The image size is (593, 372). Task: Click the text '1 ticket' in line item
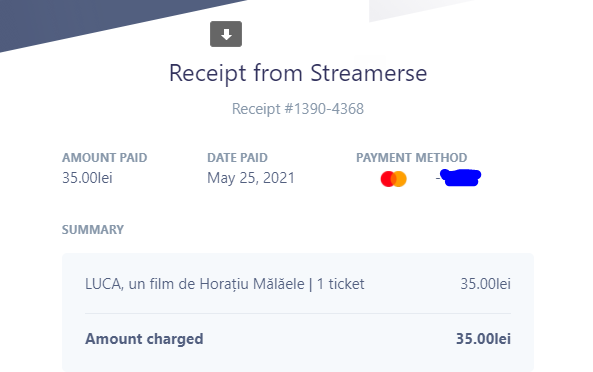coord(340,284)
